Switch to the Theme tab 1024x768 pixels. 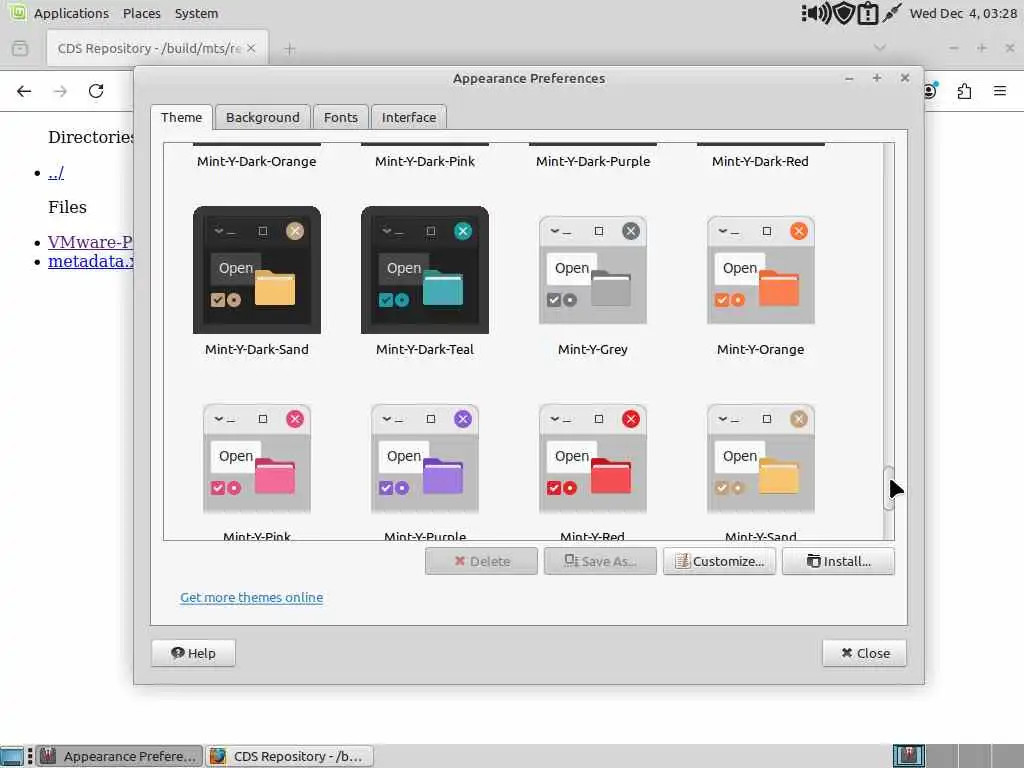pyautogui.click(x=182, y=118)
